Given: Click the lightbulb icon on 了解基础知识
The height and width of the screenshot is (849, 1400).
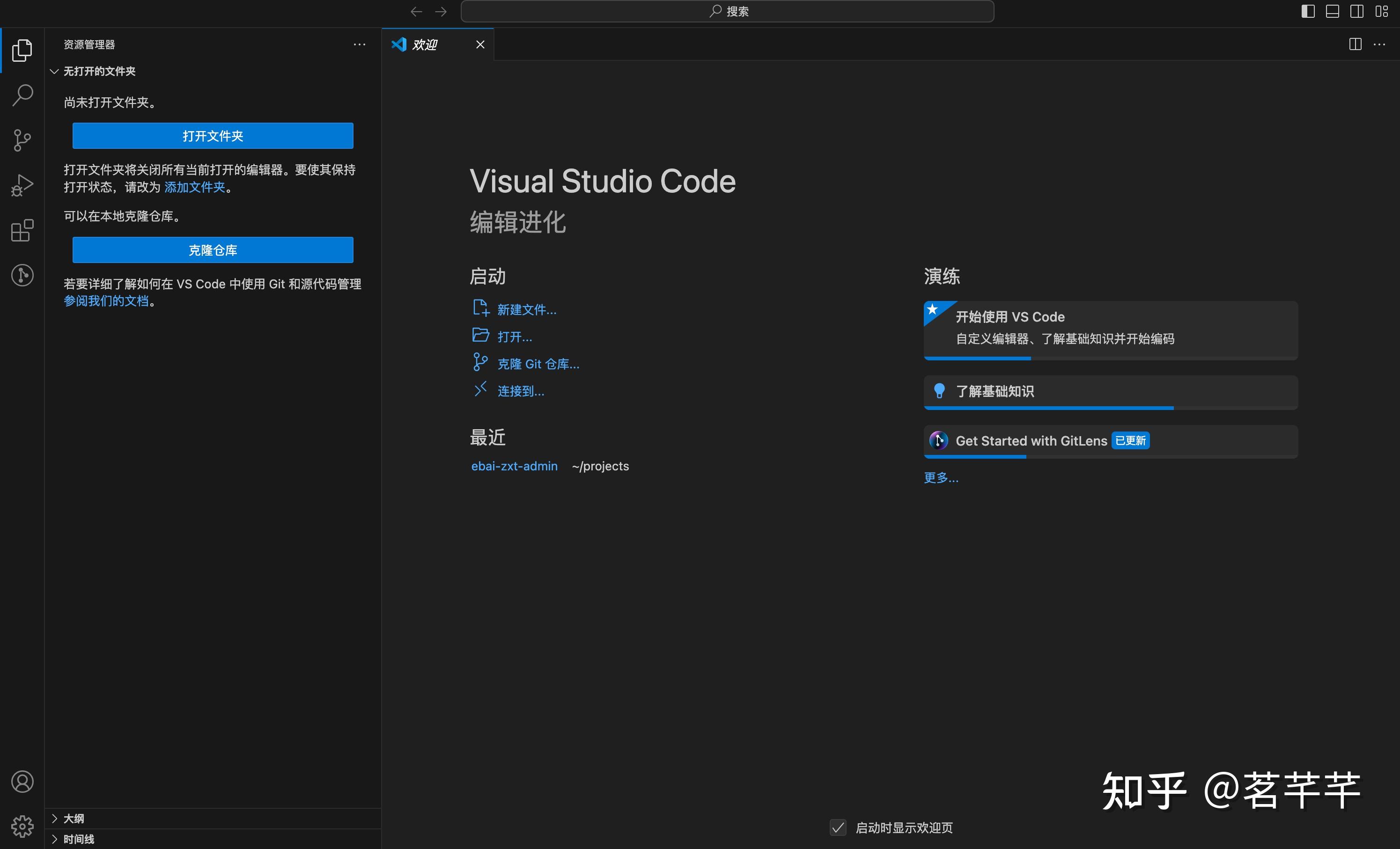Looking at the screenshot, I should tap(939, 391).
